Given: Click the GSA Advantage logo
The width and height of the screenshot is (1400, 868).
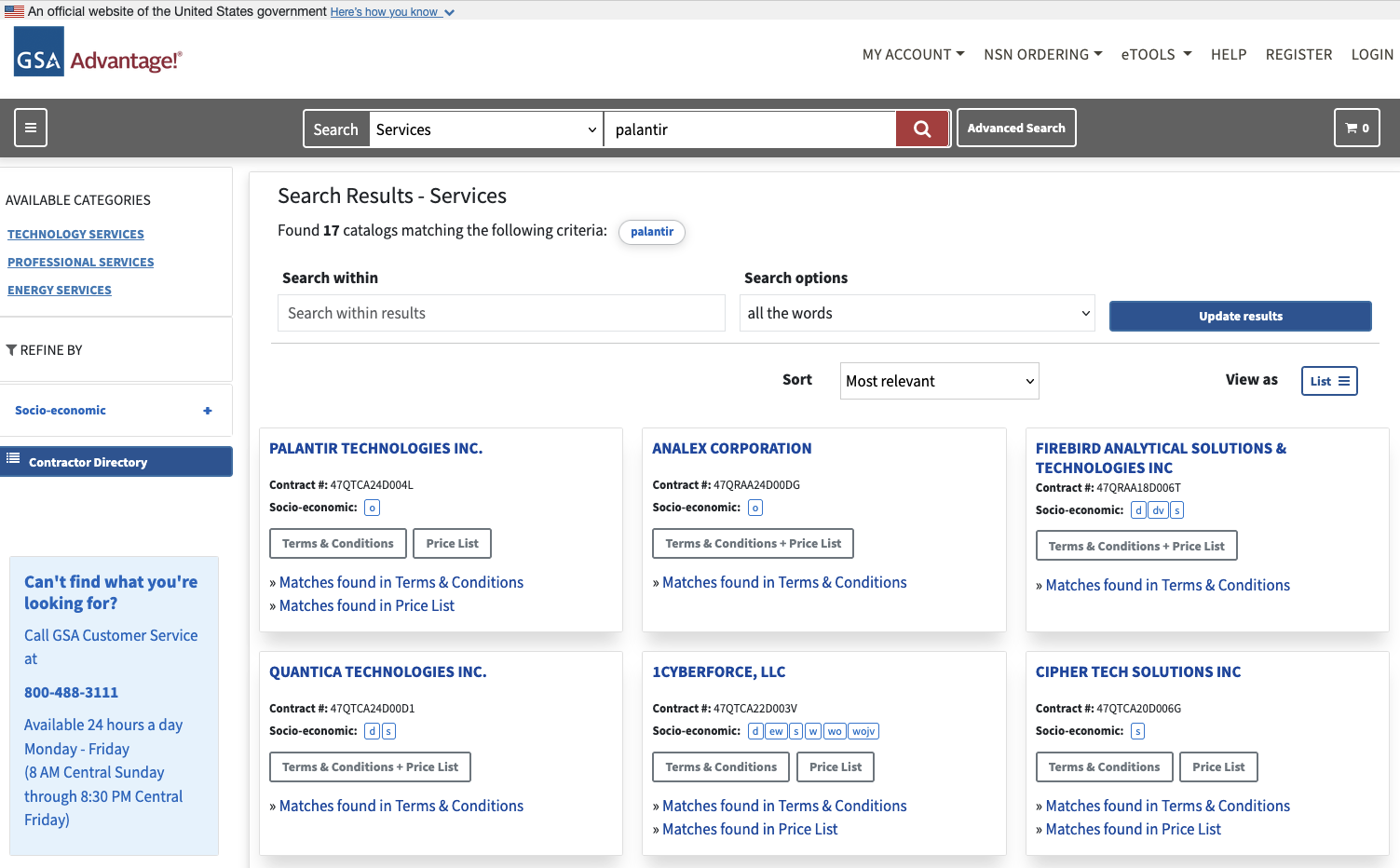Looking at the screenshot, I should (97, 53).
